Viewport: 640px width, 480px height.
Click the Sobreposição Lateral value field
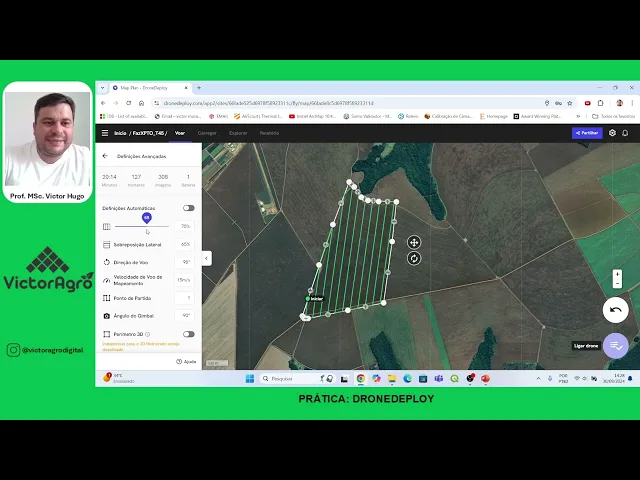(x=184, y=244)
